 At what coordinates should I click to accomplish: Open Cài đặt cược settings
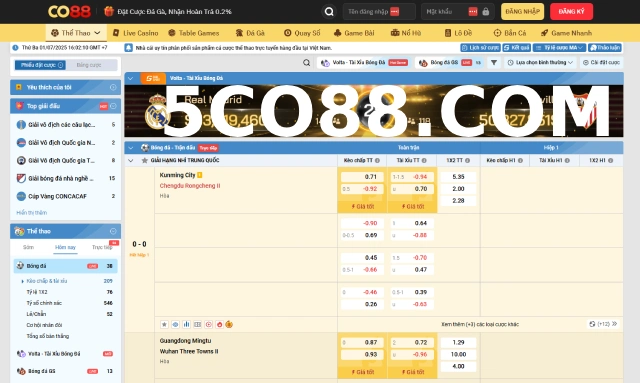(601, 62)
